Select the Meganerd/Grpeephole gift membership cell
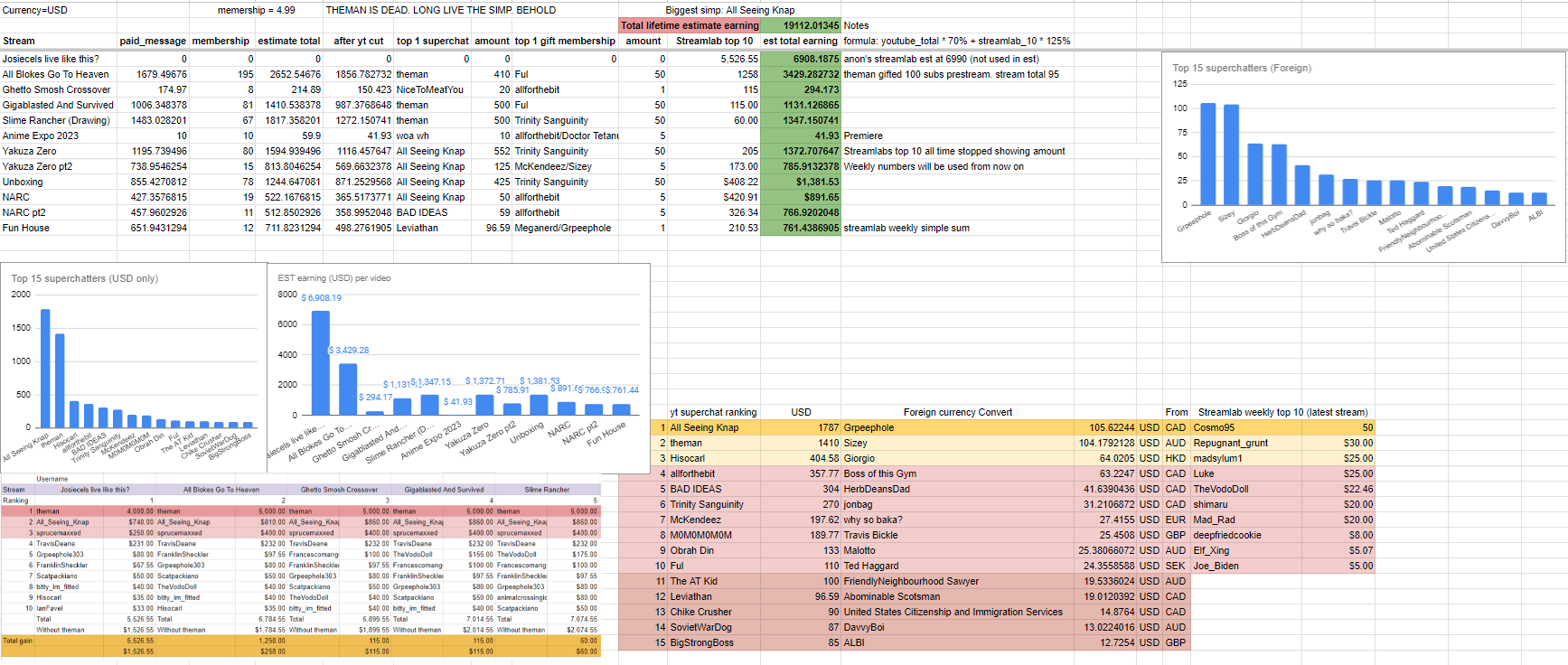 point(563,228)
